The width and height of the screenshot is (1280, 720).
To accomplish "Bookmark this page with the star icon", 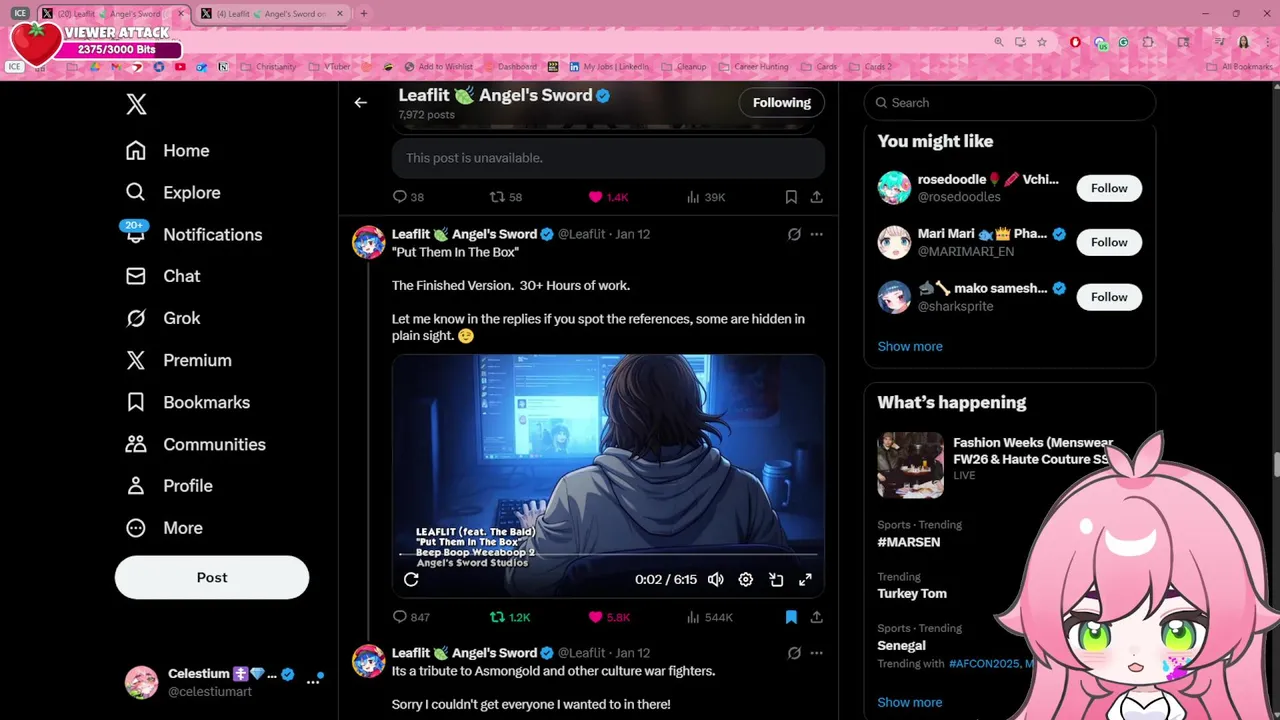I will (1042, 42).
